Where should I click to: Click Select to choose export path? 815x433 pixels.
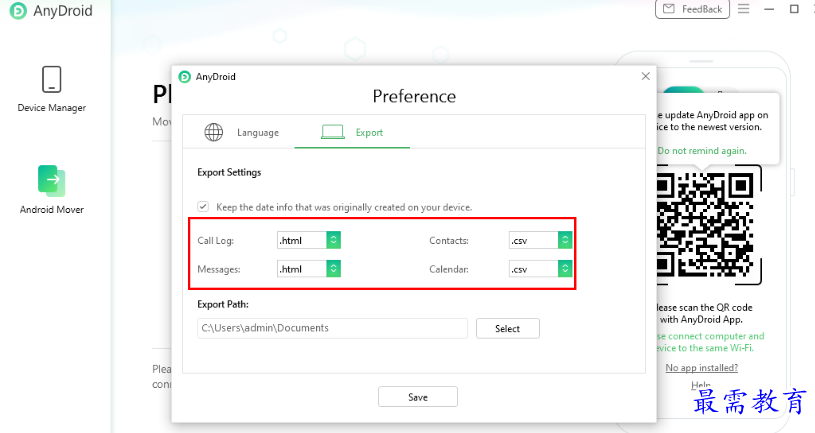pos(508,329)
